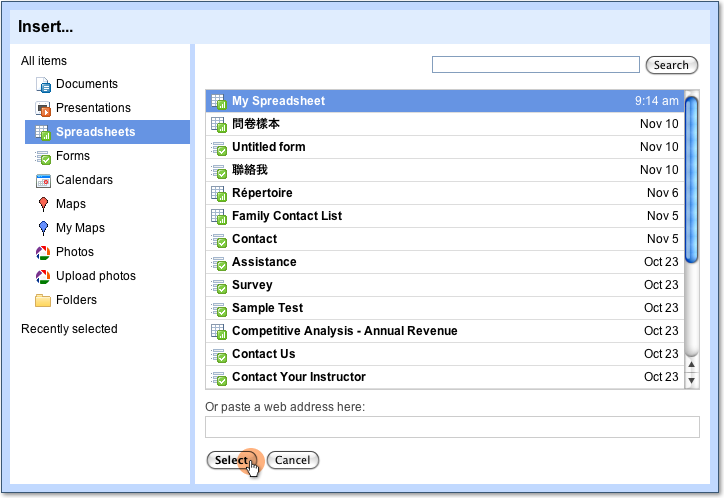This screenshot has height=498, width=724.
Task: Select Contact Your Instructor form
Action: (445, 377)
